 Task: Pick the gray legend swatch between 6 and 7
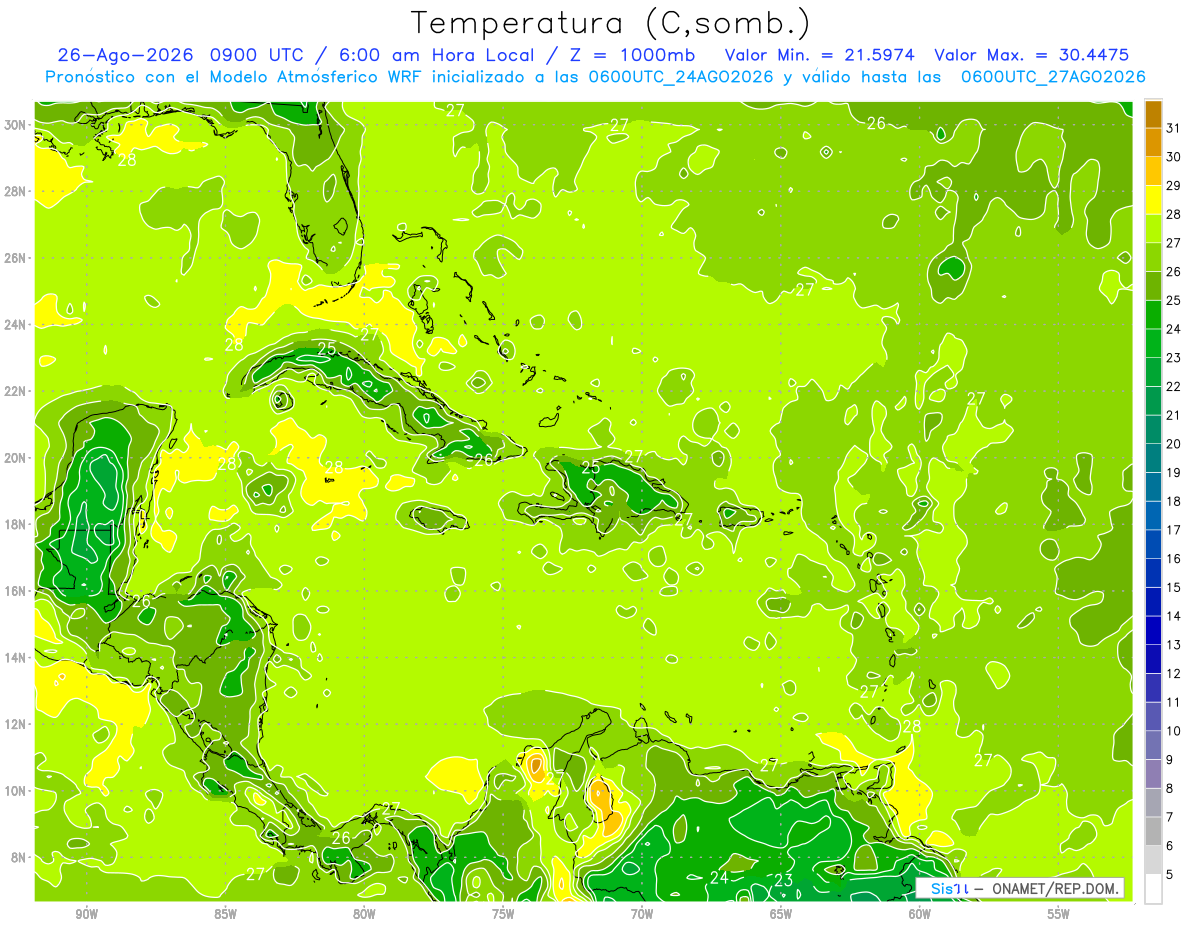point(1153,831)
